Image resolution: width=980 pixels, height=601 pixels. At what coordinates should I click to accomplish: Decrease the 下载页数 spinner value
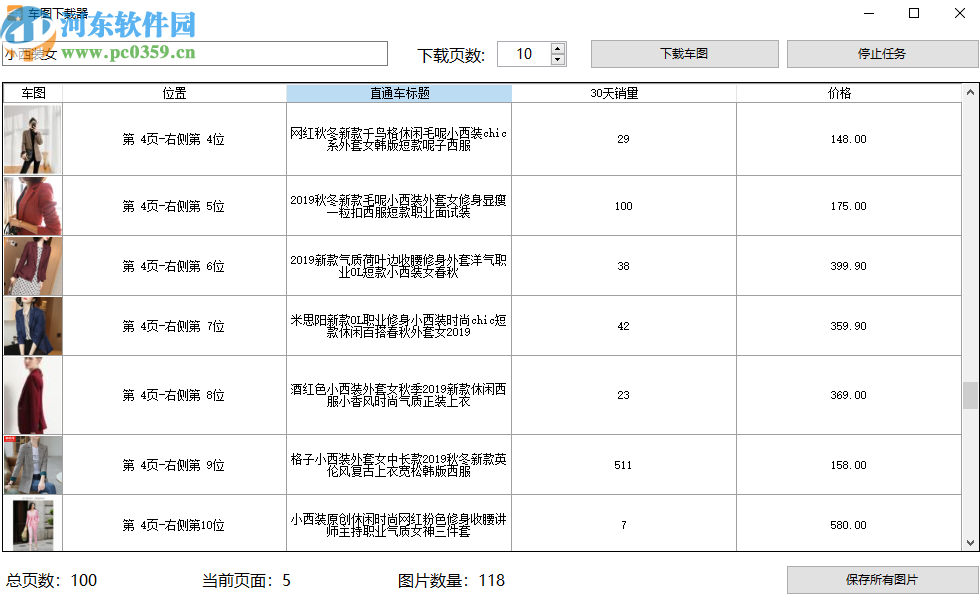coord(558,59)
